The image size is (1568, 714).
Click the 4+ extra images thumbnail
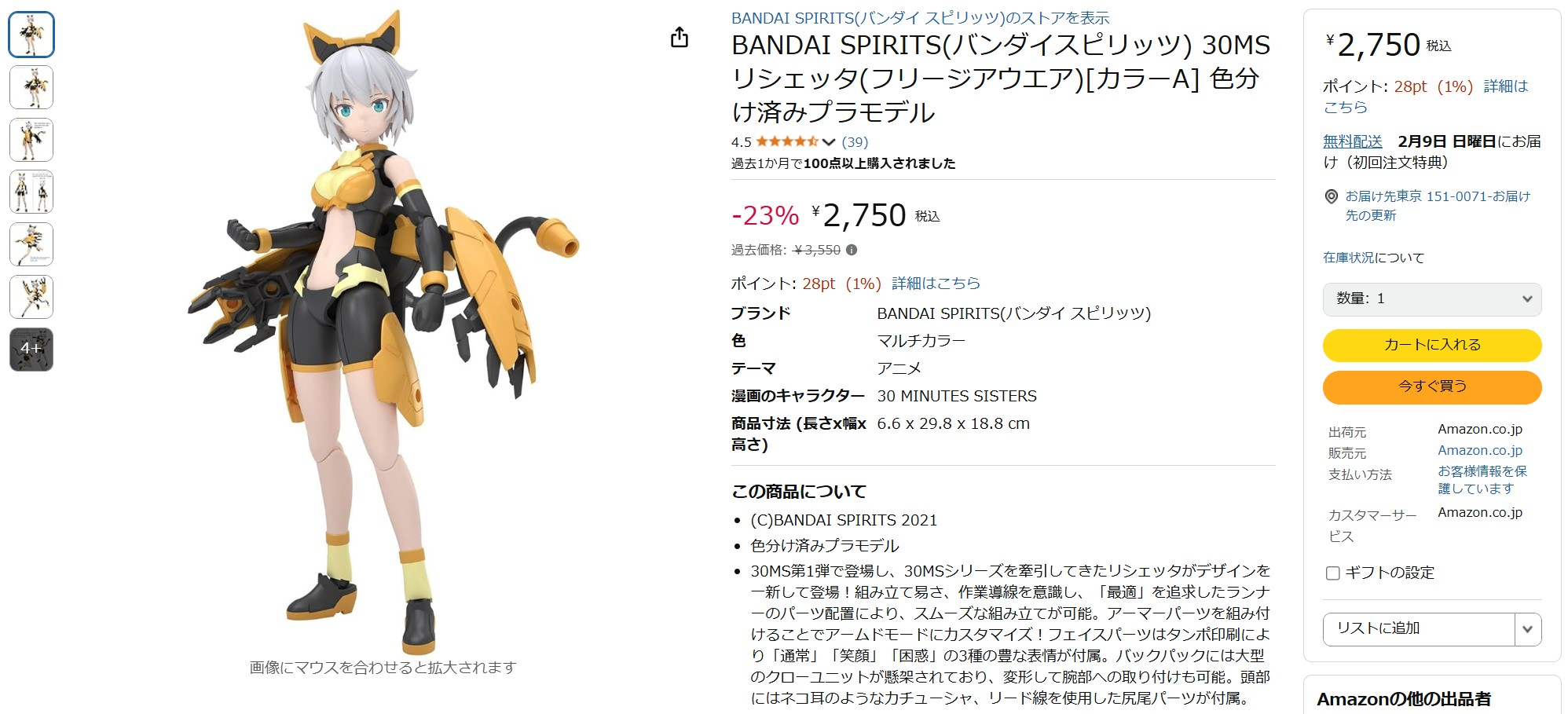tap(31, 350)
